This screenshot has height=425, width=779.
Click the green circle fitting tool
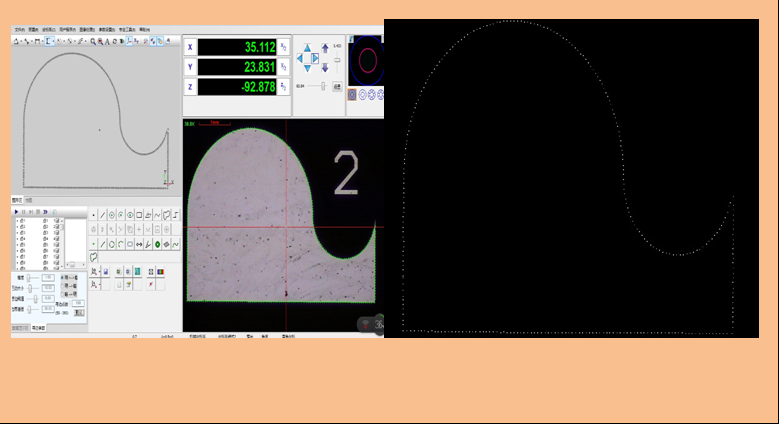tap(157, 244)
